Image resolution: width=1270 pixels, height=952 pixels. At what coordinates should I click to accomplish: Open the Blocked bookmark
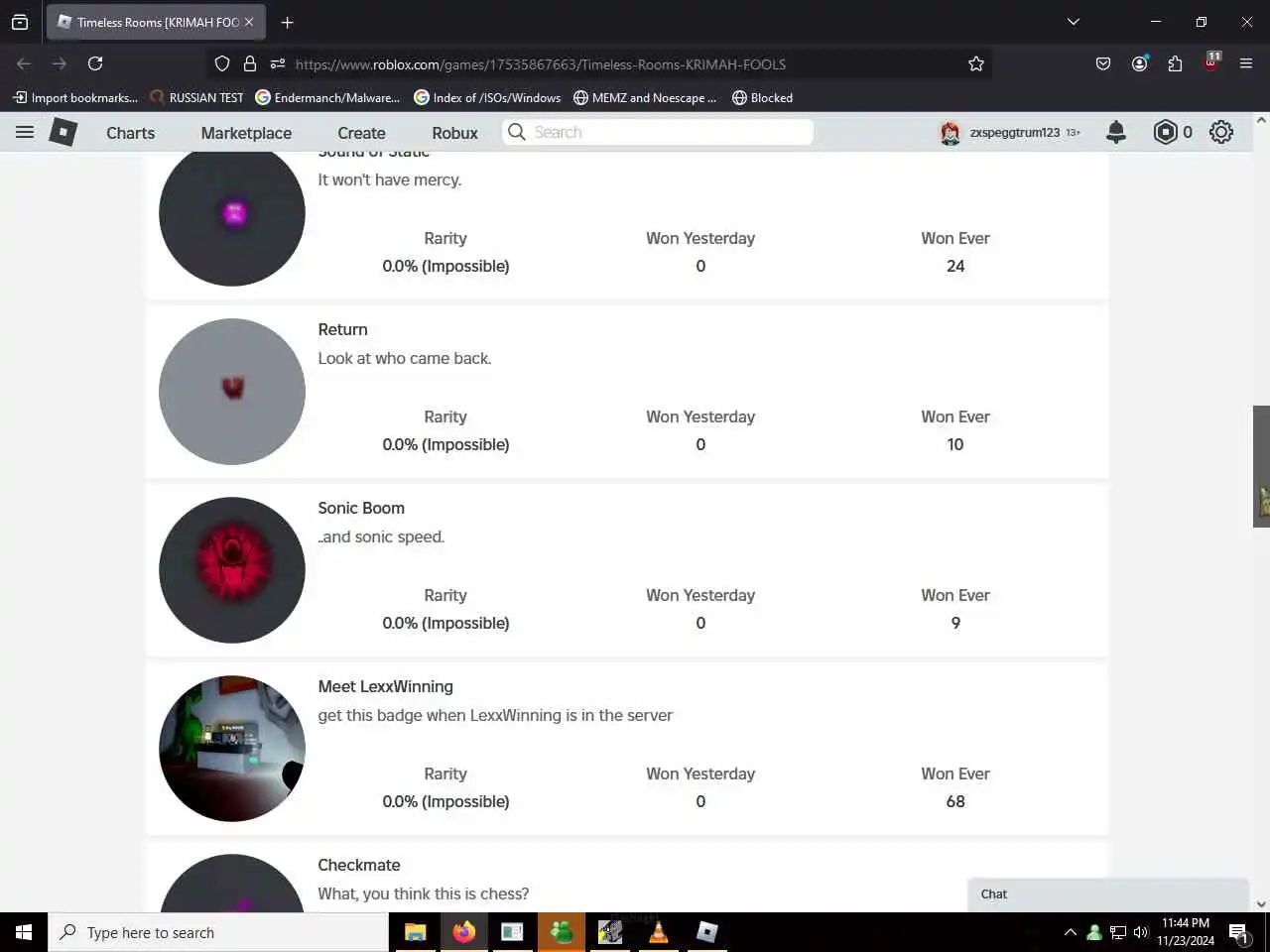coord(762,97)
